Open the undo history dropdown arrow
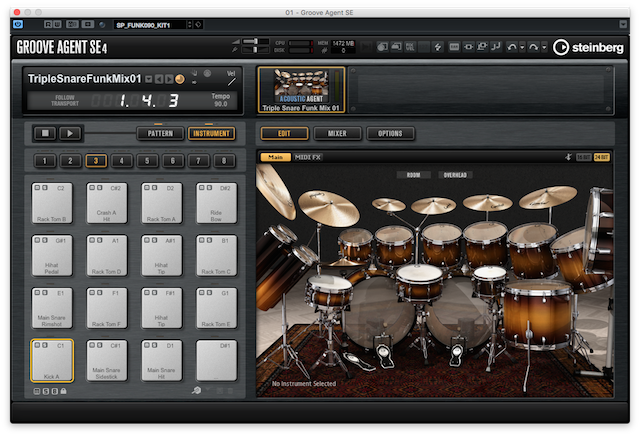Screen dimensions: 640x436 click(522, 48)
